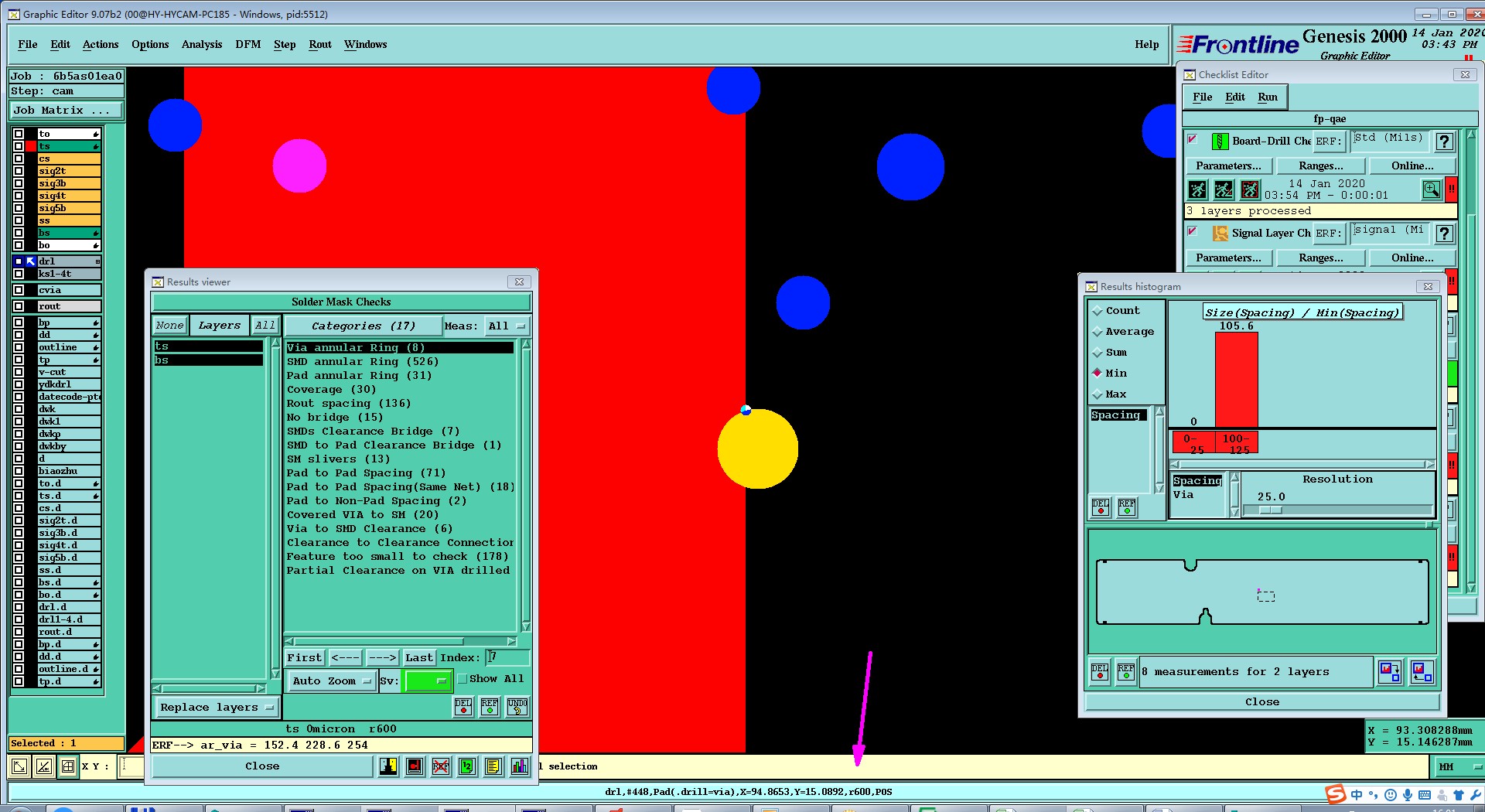Screen dimensions: 1485x812
Task: Uncheck the Signal Layer Check checkbox
Action: (x=1193, y=231)
